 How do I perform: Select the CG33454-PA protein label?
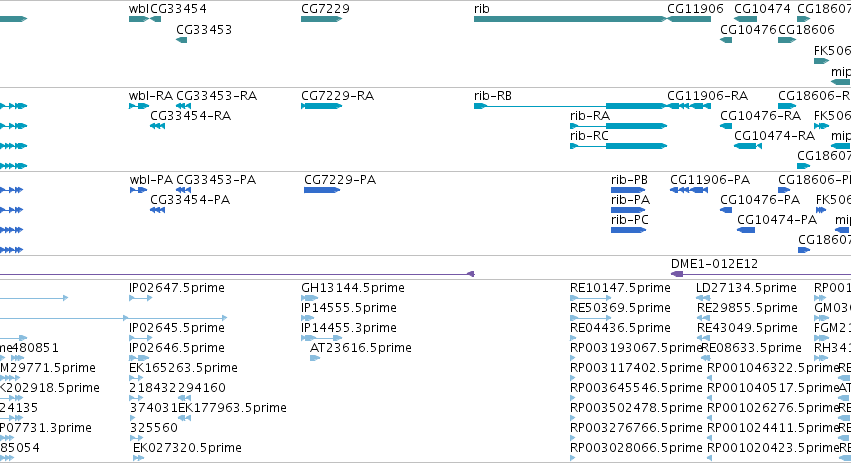tap(190, 200)
